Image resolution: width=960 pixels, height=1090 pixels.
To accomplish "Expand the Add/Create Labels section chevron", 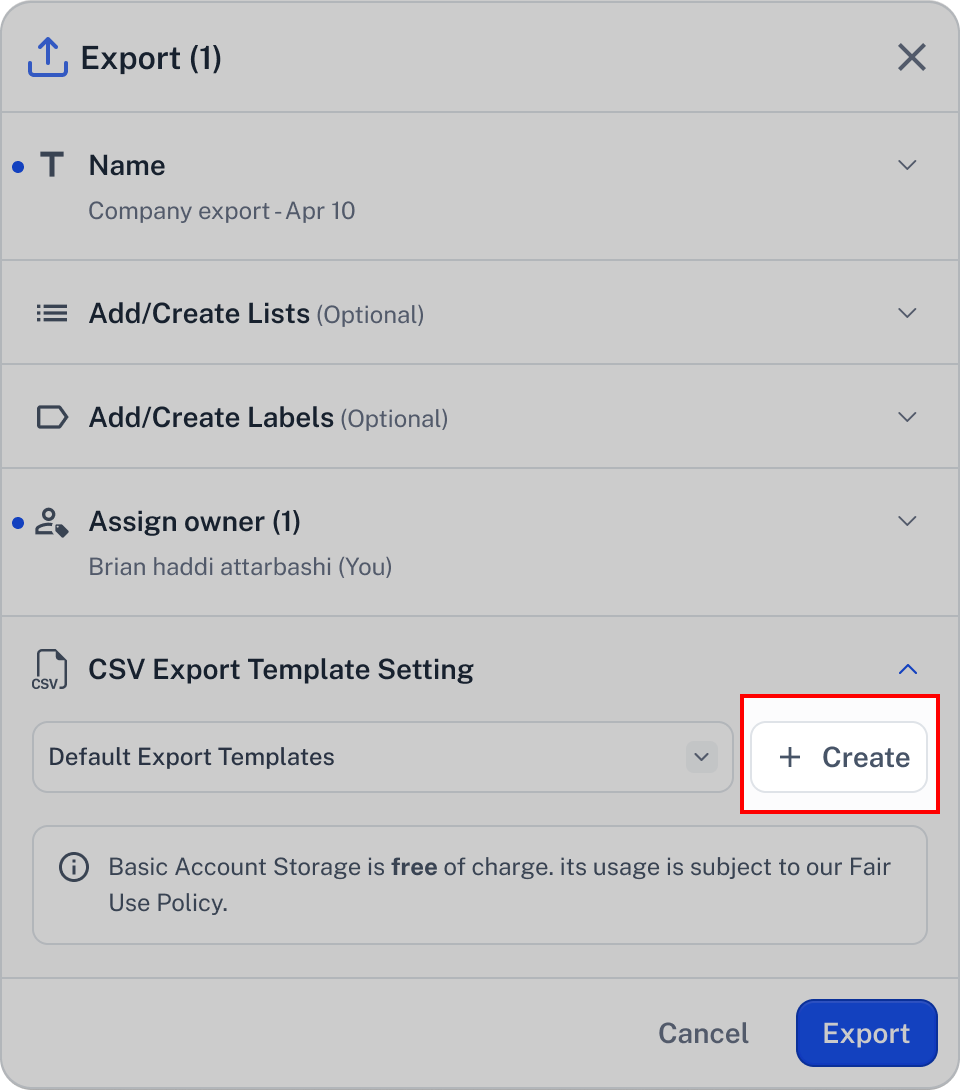I will pos(907,417).
